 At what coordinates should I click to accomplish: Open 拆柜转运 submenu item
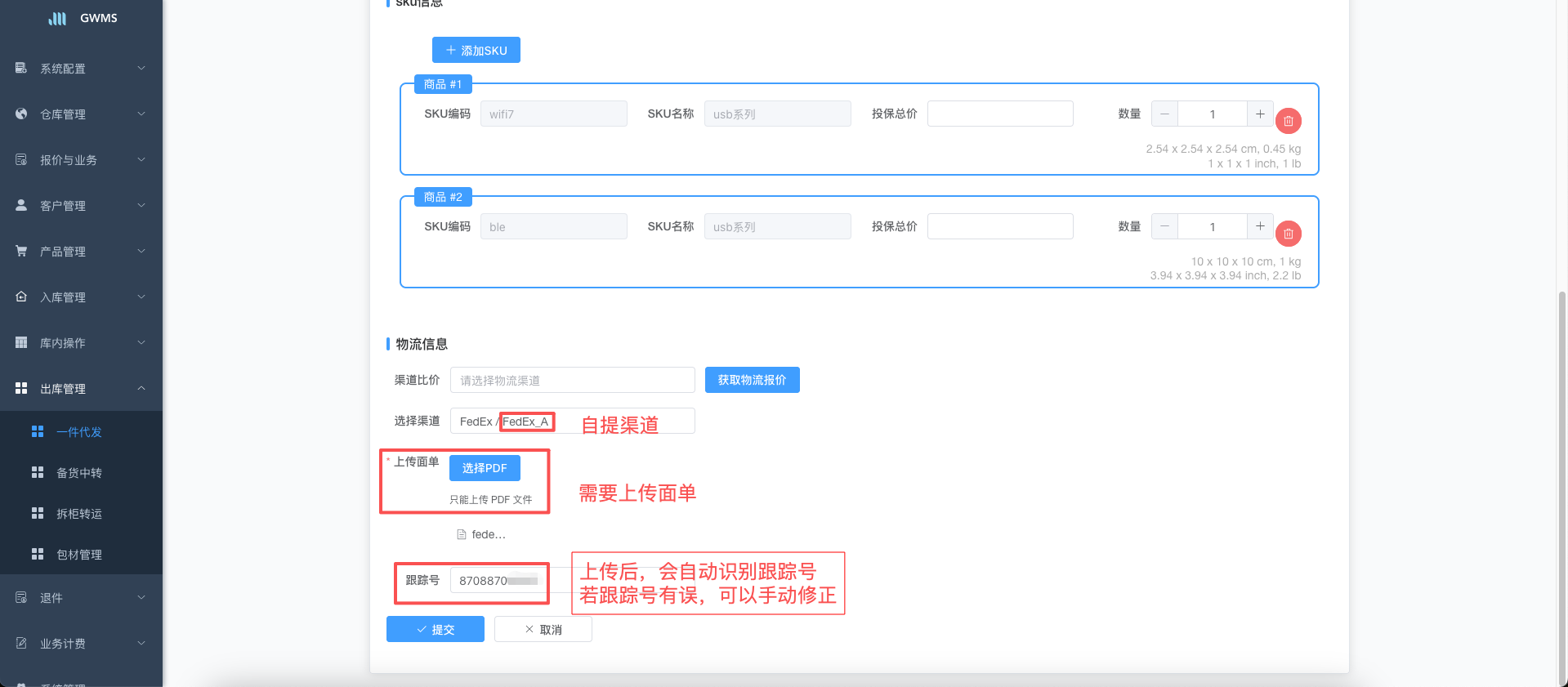point(81,513)
